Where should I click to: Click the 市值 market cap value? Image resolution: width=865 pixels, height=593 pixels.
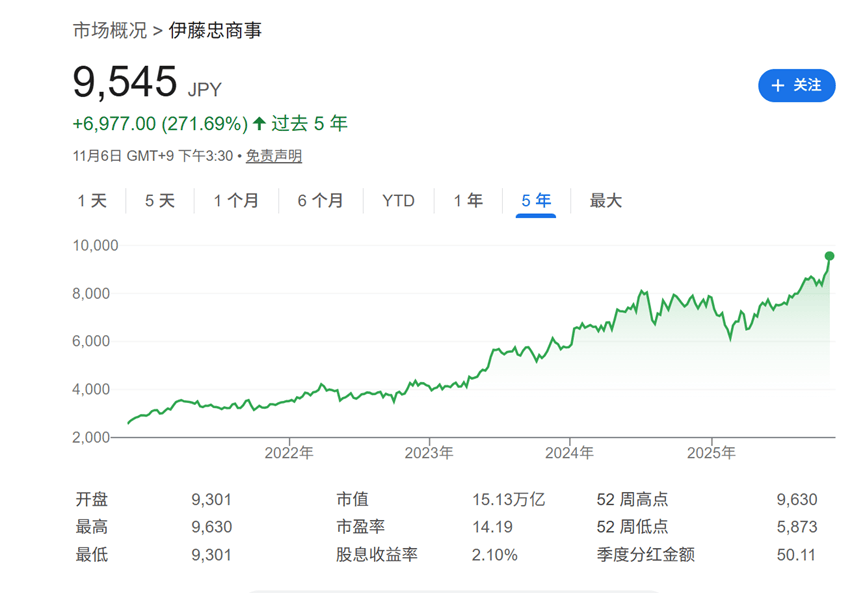[x=508, y=499]
